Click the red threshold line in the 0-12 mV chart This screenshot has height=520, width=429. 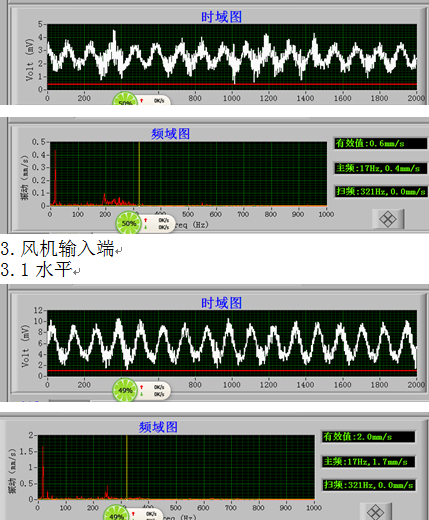coord(232,370)
